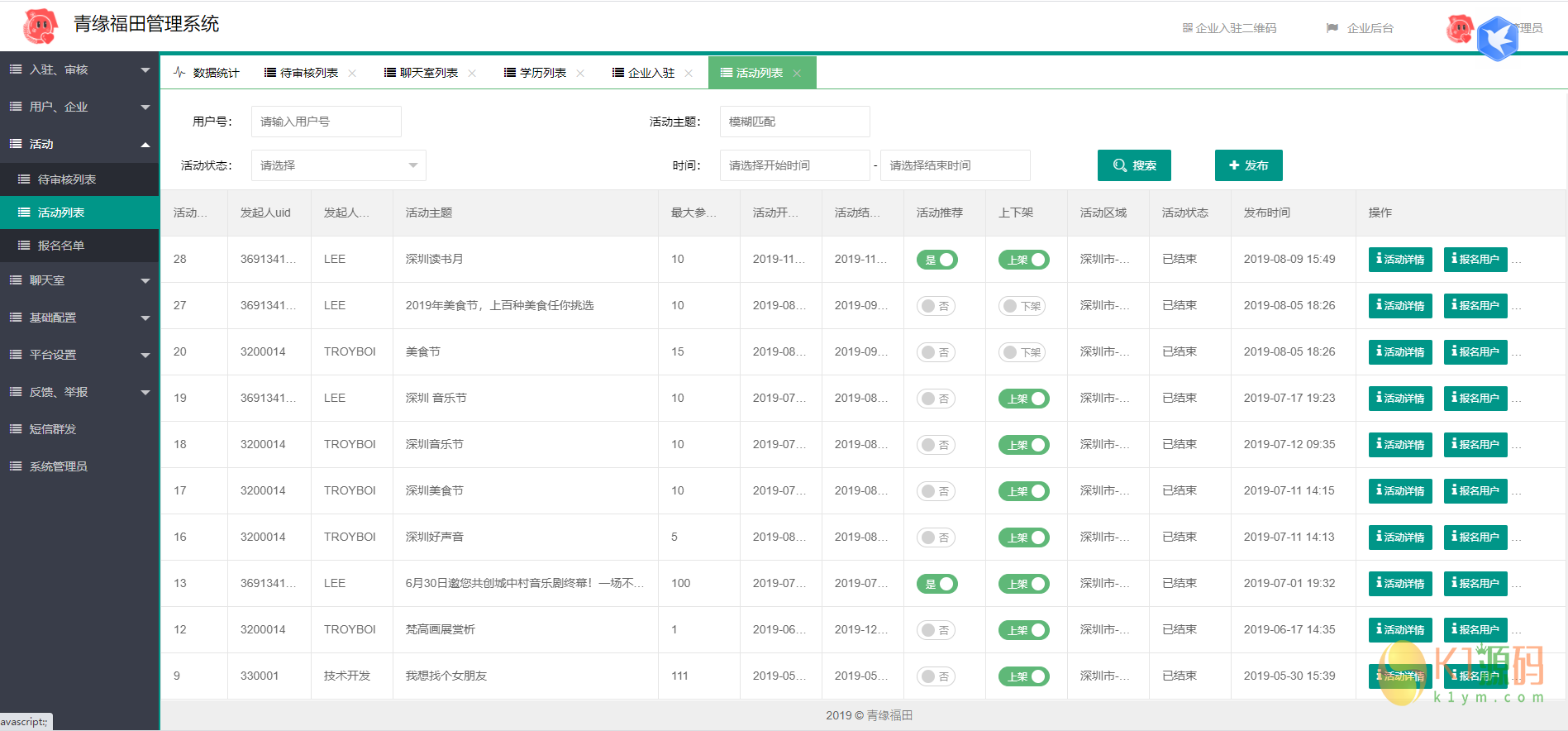Open the 活动状态 dropdown selector
1568x731 pixels.
click(x=338, y=165)
